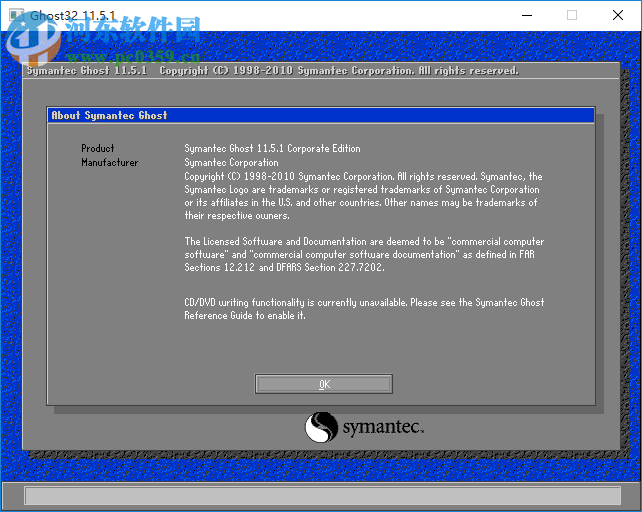Click the Symantec Ghost 11.5.1 copyright header line
Screen dimensions: 642x512
coord(273,70)
